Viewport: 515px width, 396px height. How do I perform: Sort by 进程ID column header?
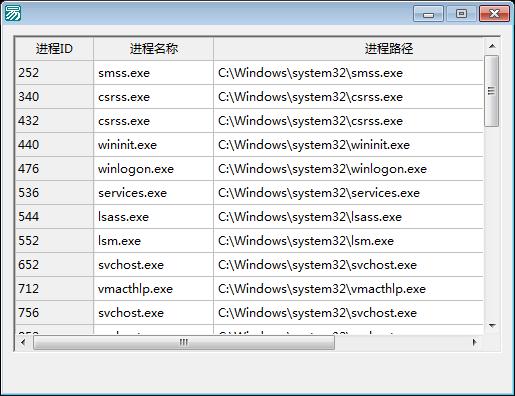coord(55,49)
